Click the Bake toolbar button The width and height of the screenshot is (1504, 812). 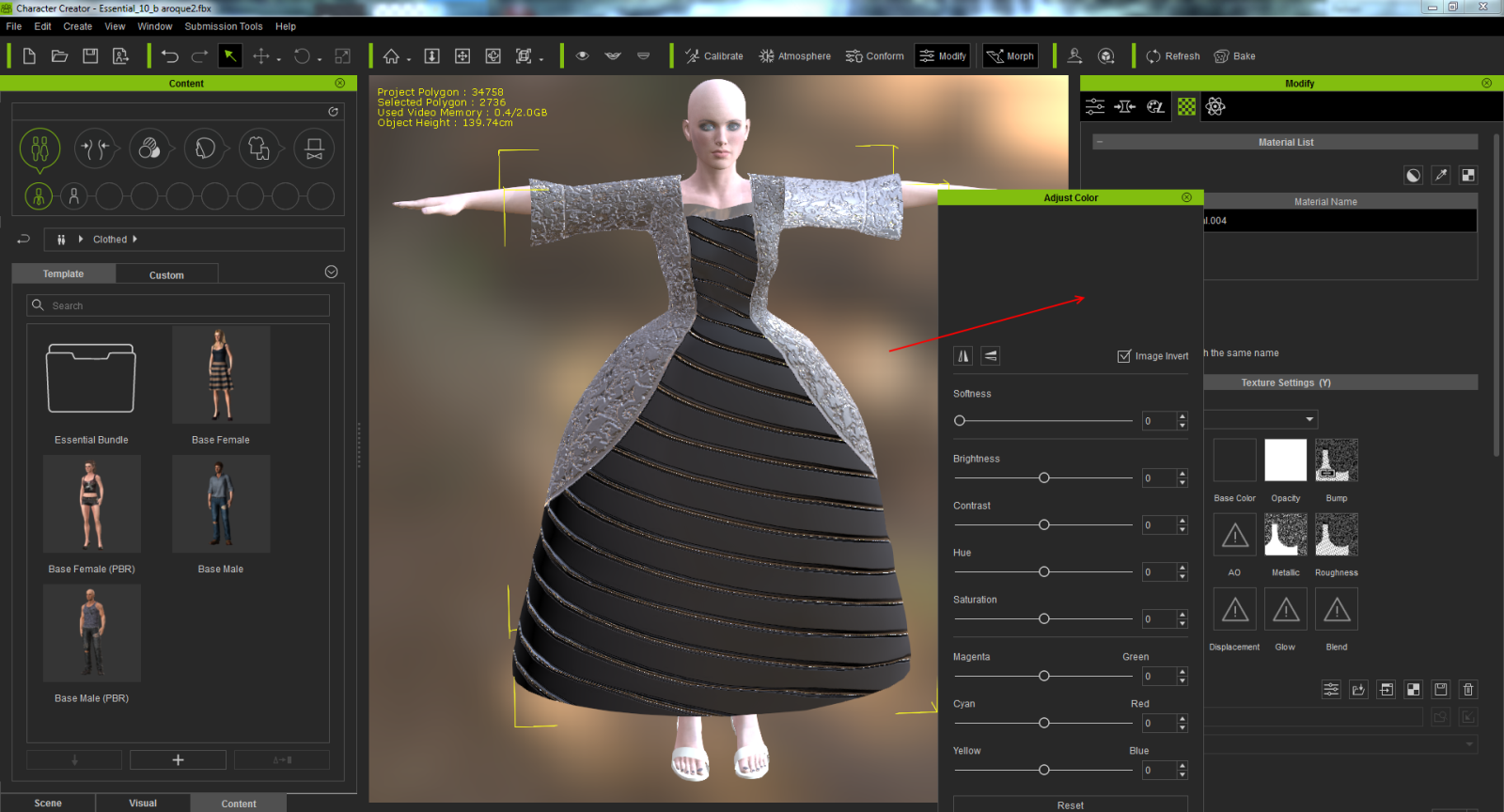click(x=1234, y=56)
